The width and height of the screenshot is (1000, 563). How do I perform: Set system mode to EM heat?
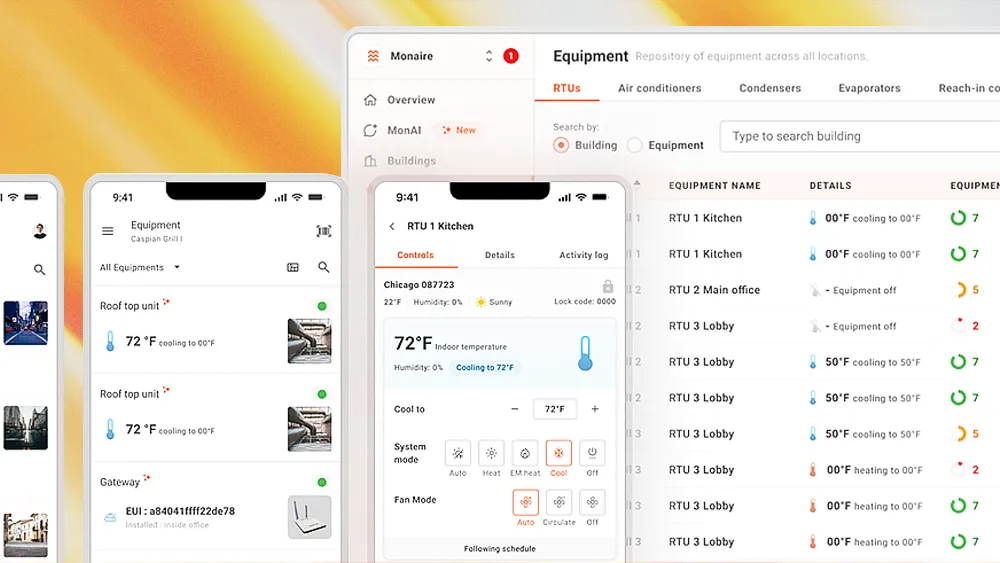coord(525,453)
